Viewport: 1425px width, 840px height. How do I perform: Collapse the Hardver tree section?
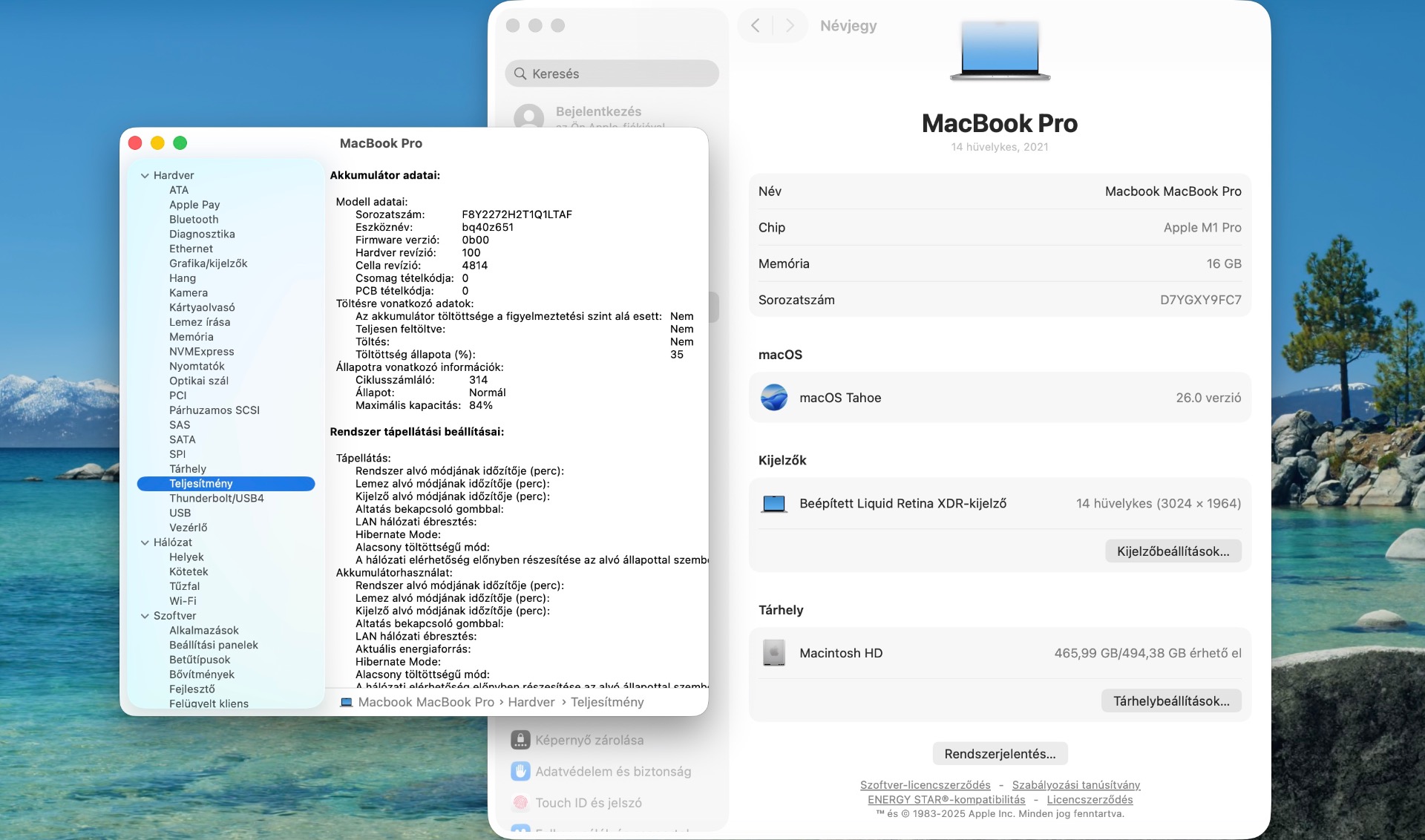[x=145, y=176]
